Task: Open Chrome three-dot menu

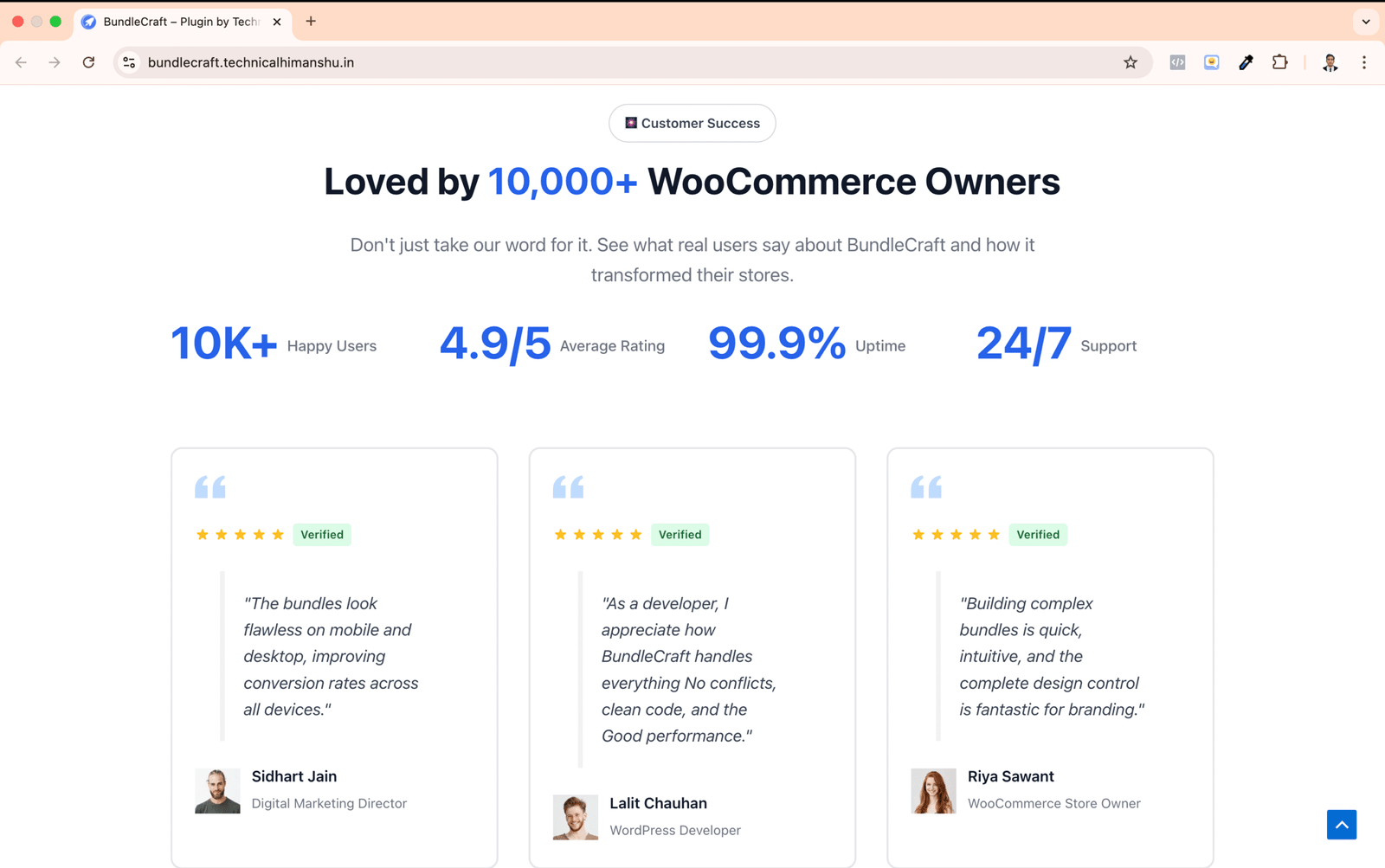Action: coord(1364,62)
